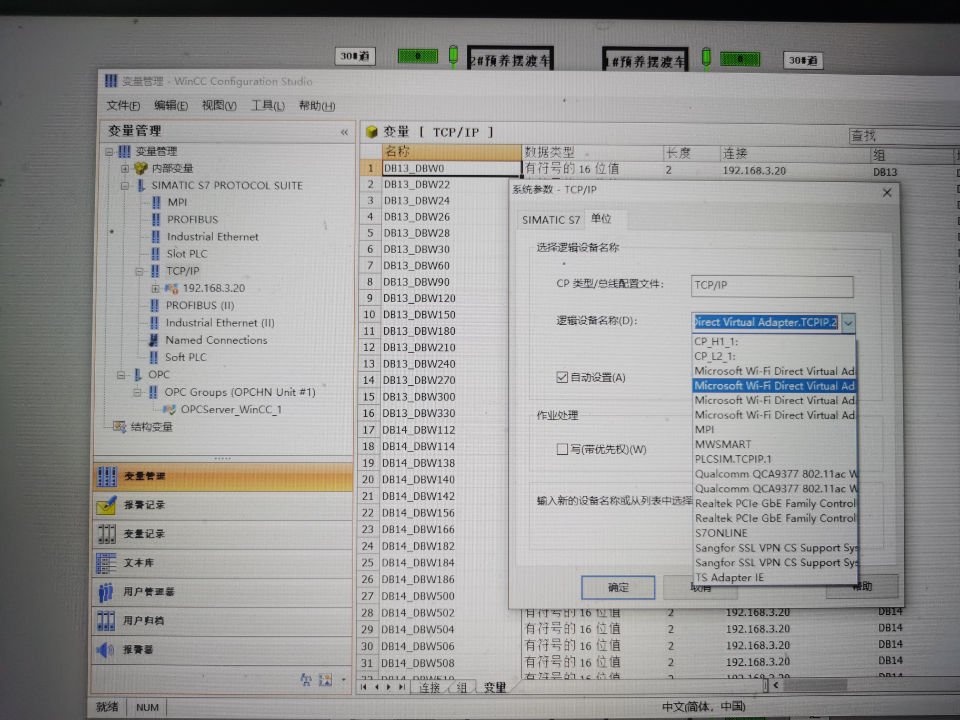The width and height of the screenshot is (960, 720).
Task: Open the 逻辑设备名称 dropdown arrow
Action: tap(848, 322)
